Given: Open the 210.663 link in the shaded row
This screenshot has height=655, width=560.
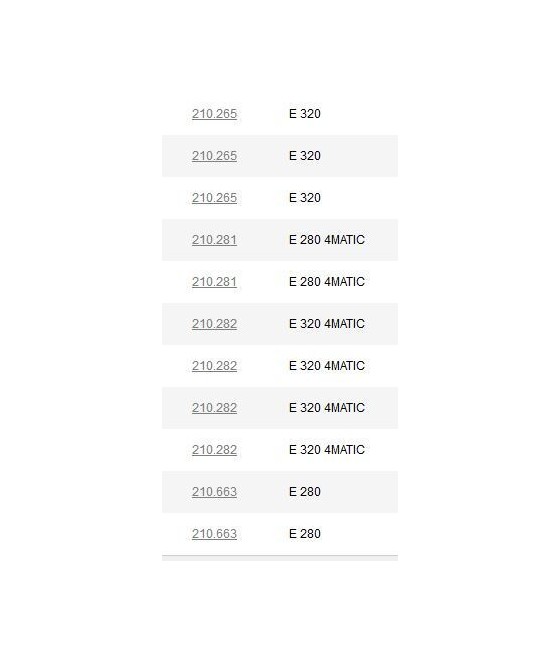Looking at the screenshot, I should click(214, 492).
